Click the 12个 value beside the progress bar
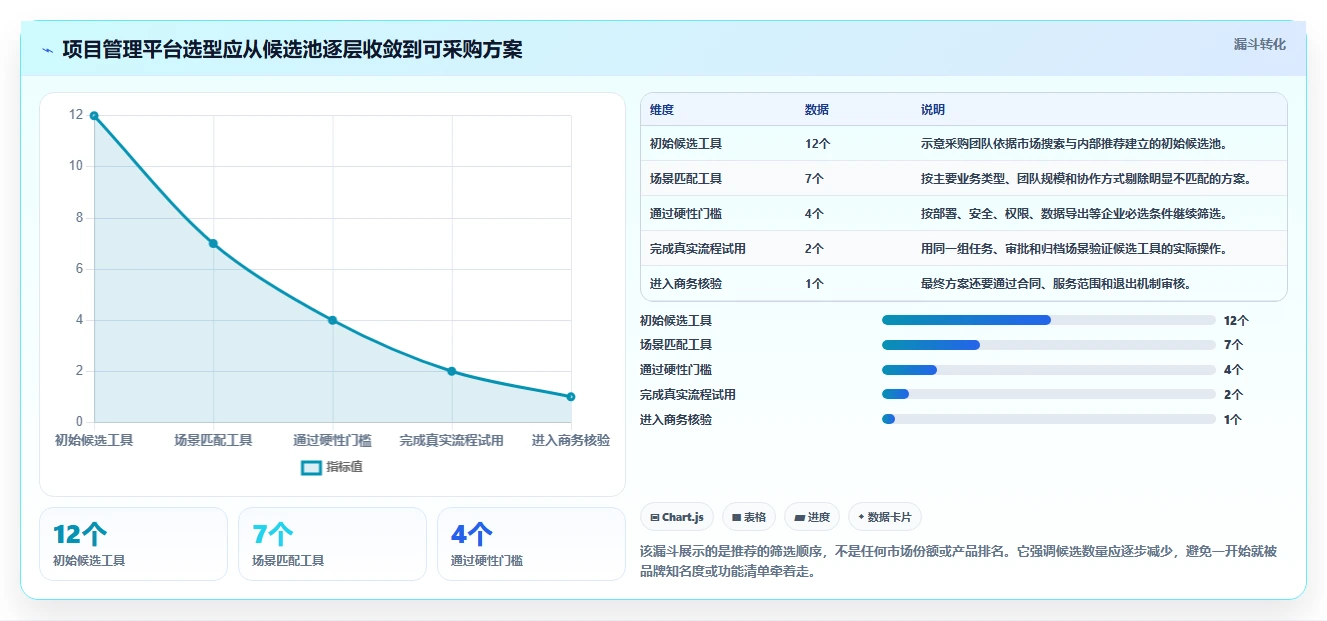 [x=1237, y=321]
